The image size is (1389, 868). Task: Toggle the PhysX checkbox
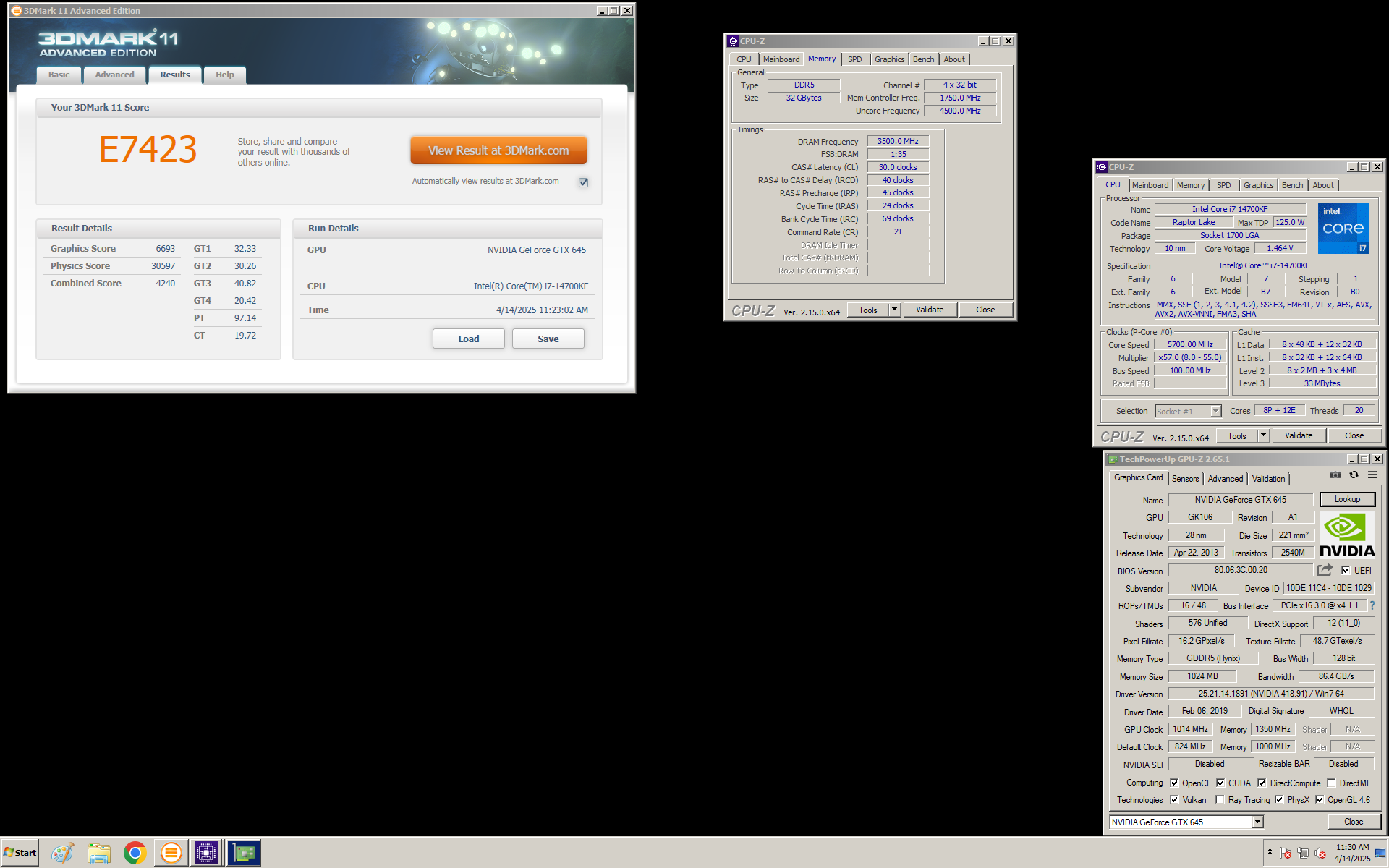(x=1279, y=799)
